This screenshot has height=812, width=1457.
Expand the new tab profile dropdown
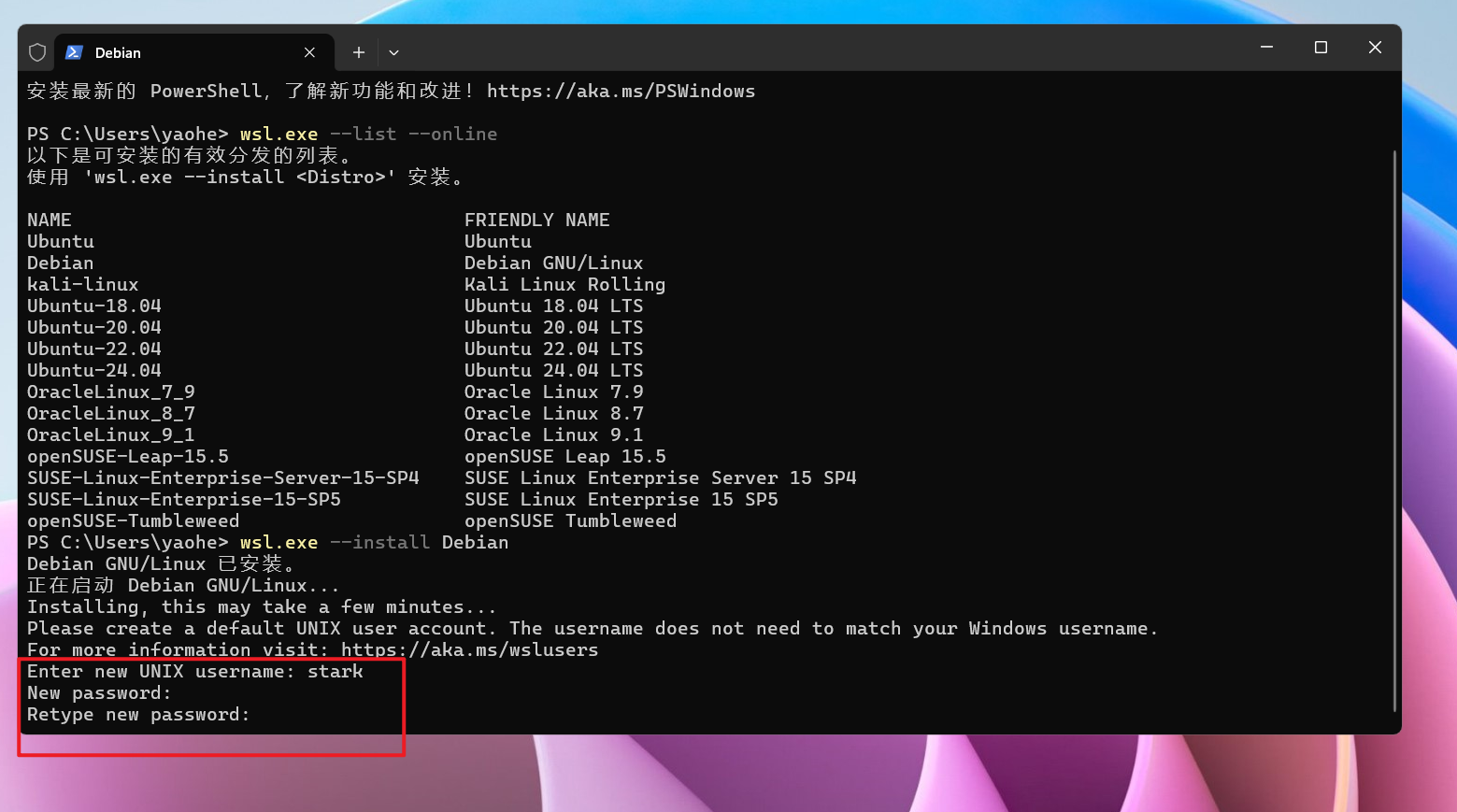click(393, 52)
